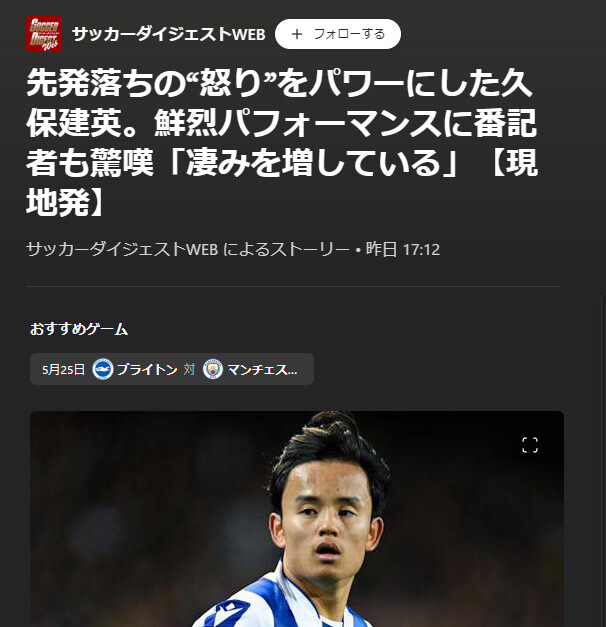This screenshot has height=627, width=606.
Task: Click 驚嘆 in the article headline
Action: point(122,163)
